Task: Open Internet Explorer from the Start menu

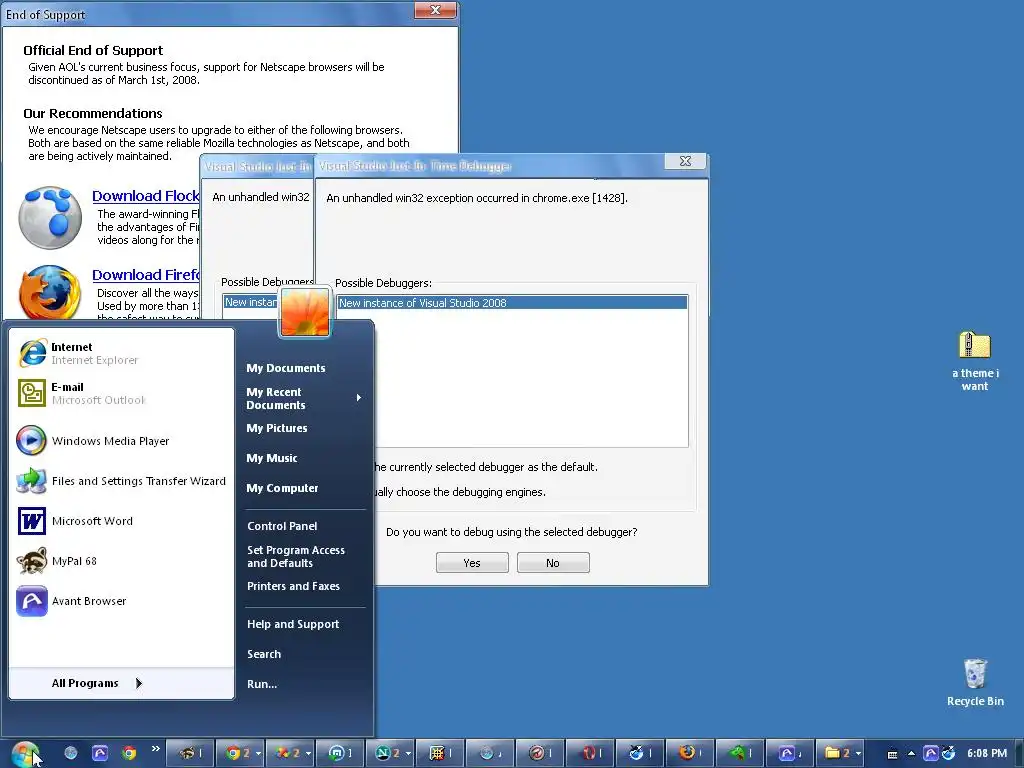Action: pyautogui.click(x=121, y=353)
